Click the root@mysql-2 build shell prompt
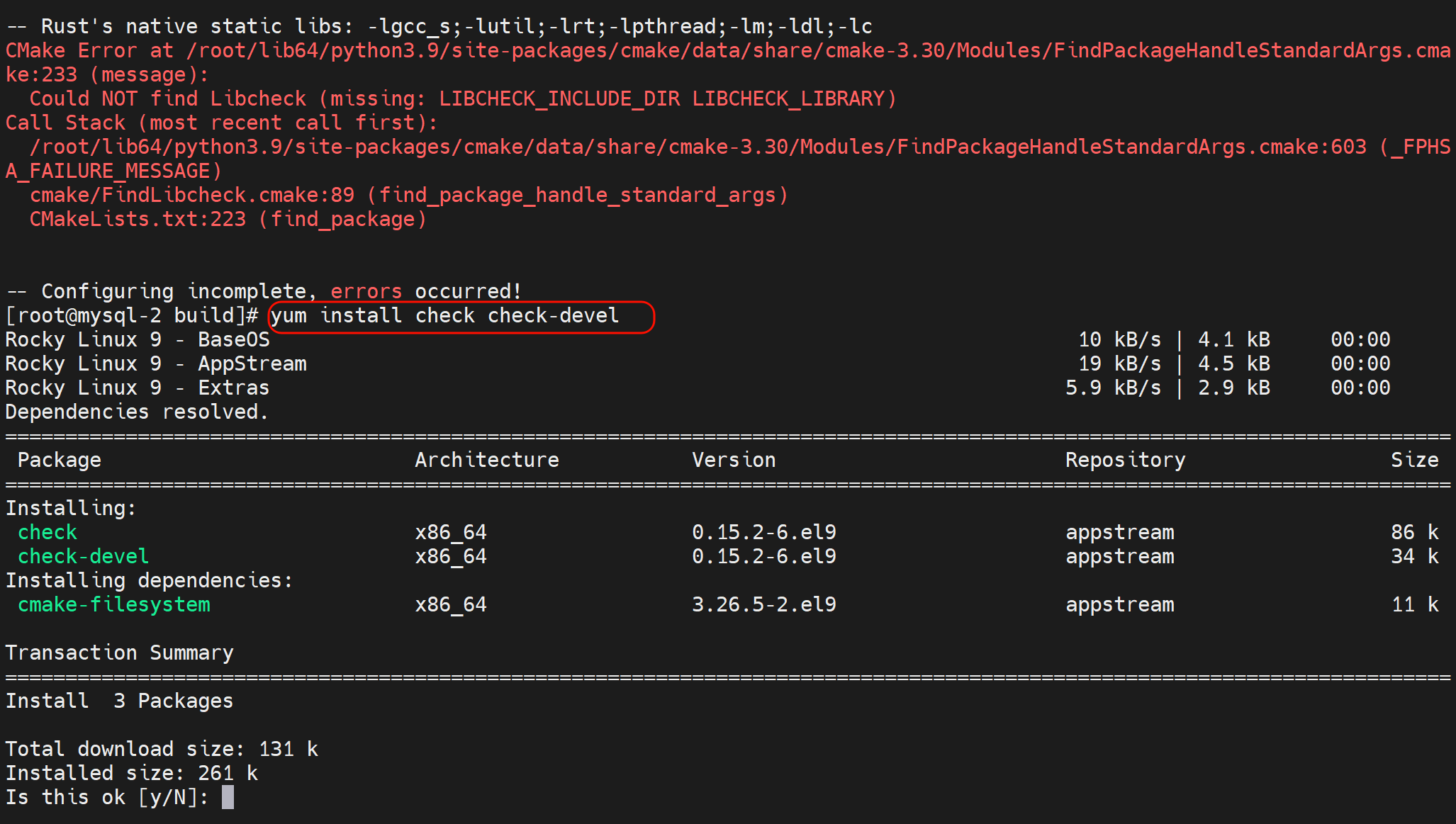Screen dimensions: 1456x824 point(132,316)
